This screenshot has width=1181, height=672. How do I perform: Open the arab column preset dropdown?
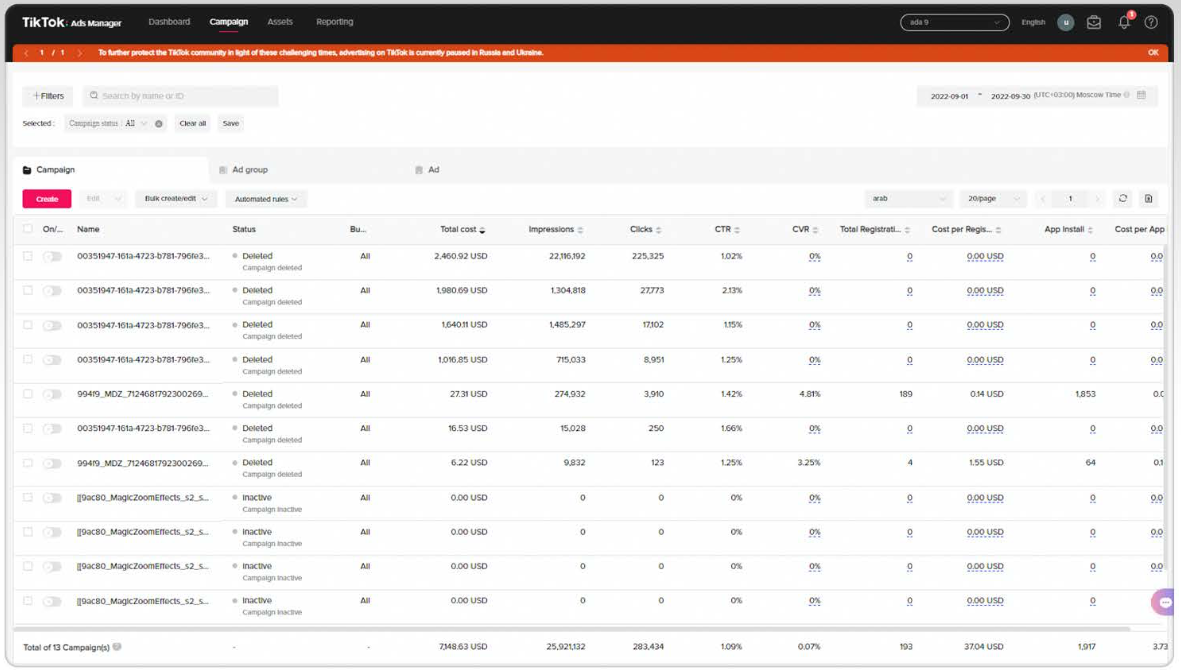point(908,199)
